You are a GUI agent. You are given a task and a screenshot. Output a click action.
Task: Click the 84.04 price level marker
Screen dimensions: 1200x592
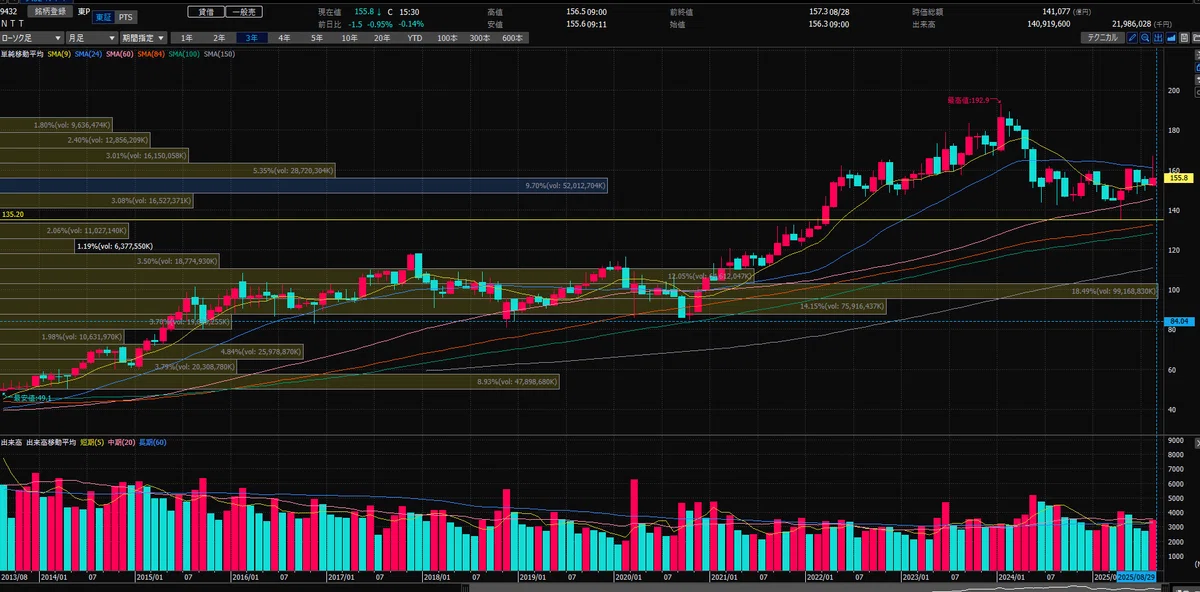point(1179,321)
